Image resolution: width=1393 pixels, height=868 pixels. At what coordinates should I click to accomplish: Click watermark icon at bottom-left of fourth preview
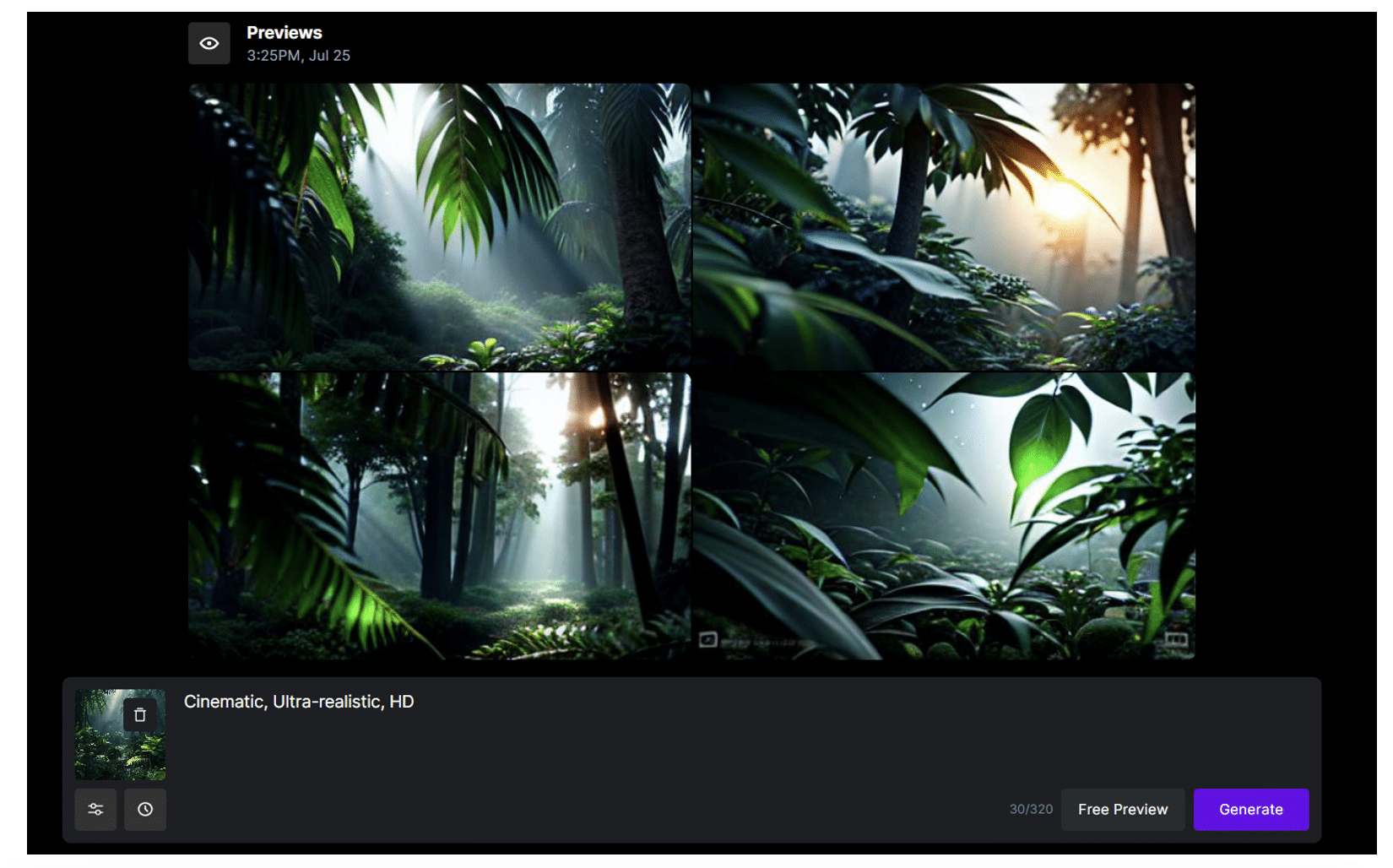[708, 639]
